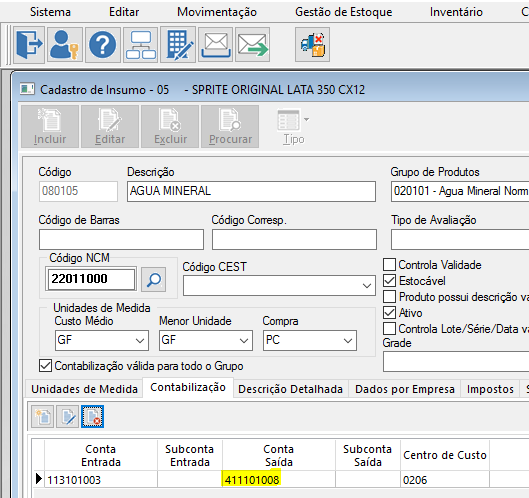Click the building with pencil icon
529x498 pixels.
178,45
